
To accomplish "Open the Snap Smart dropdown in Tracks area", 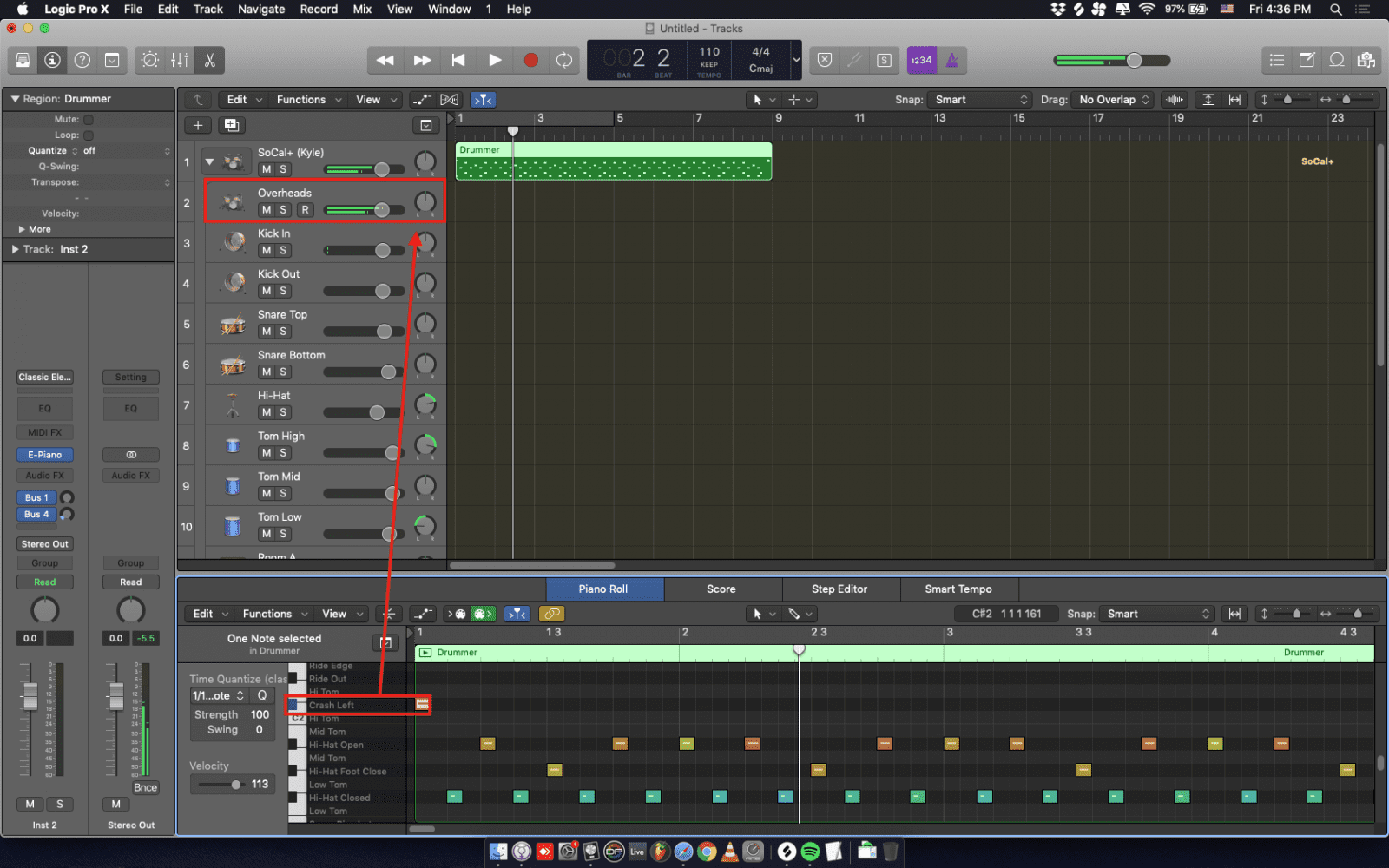I will (x=980, y=100).
